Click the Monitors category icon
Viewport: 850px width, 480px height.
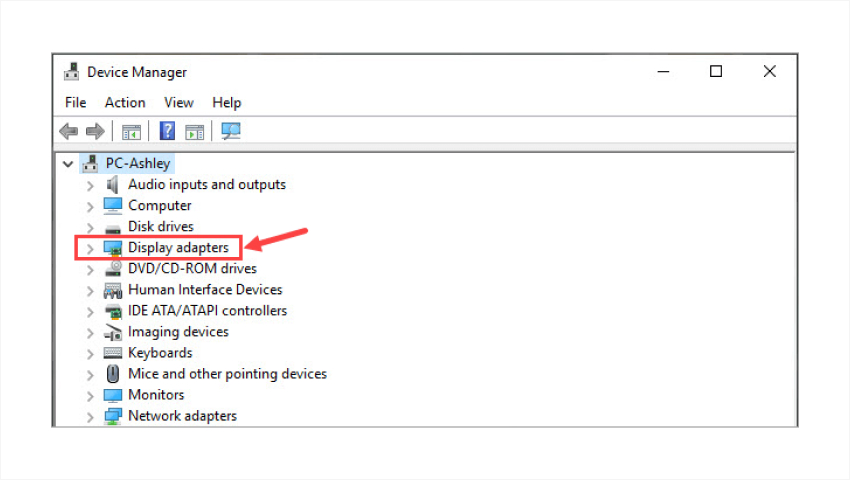pyautogui.click(x=113, y=395)
